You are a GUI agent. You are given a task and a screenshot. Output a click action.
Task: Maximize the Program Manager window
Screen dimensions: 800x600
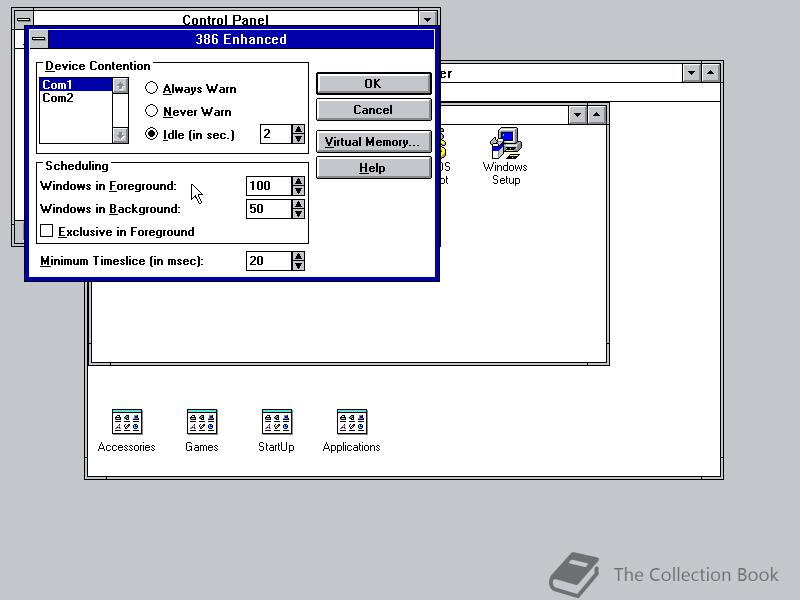pyautogui.click(x=710, y=73)
